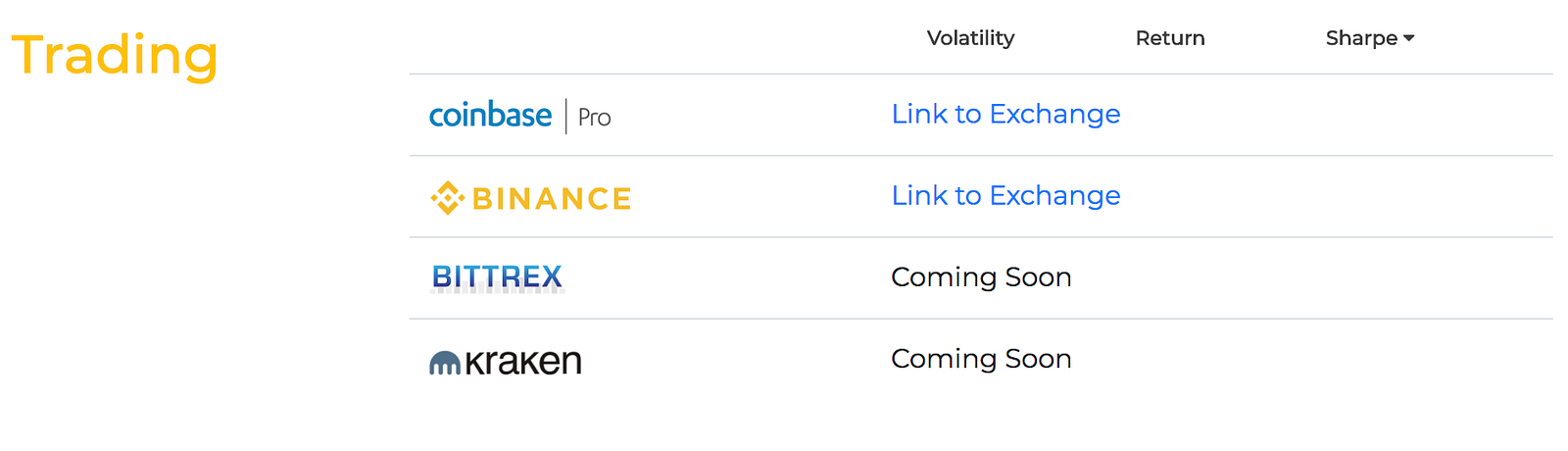Viewport: 1568px width, 451px height.
Task: Open Link to Exchange for Binance
Action: (1005, 195)
